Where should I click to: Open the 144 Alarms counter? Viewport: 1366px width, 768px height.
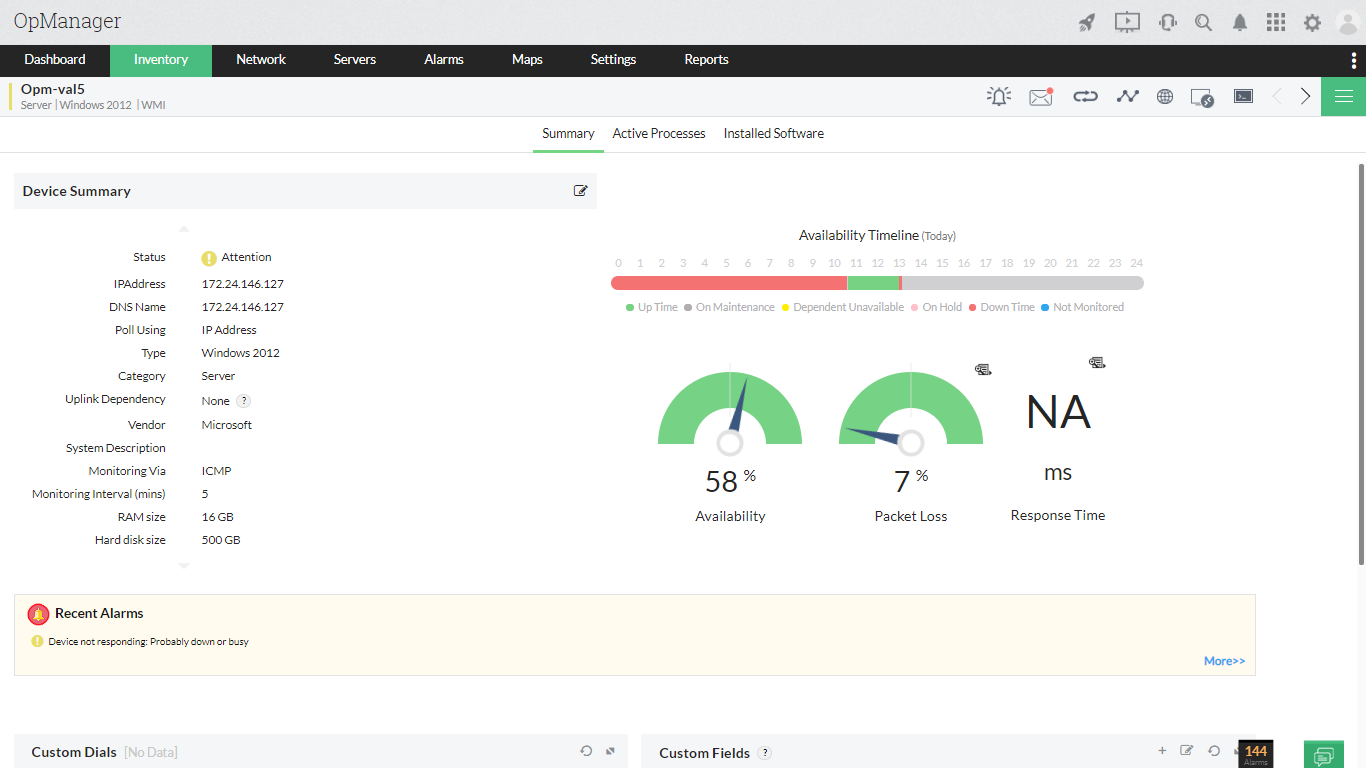coord(1256,753)
